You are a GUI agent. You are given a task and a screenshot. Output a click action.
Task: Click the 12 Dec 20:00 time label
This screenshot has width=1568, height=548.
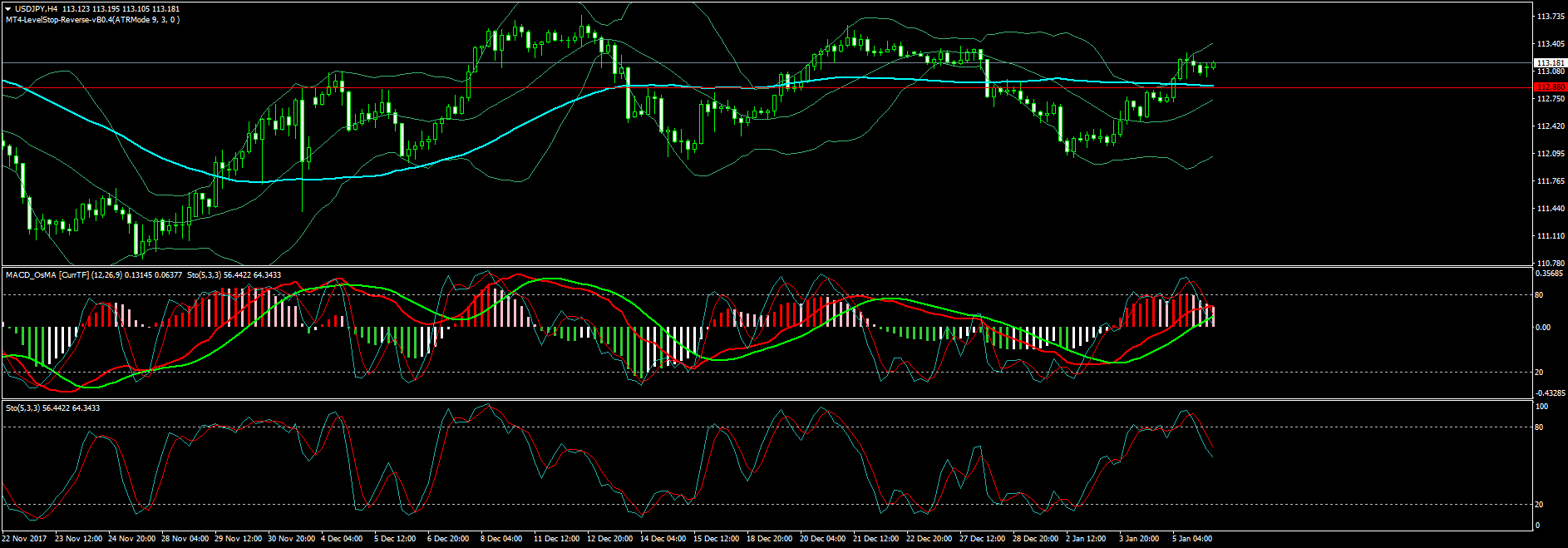click(610, 539)
